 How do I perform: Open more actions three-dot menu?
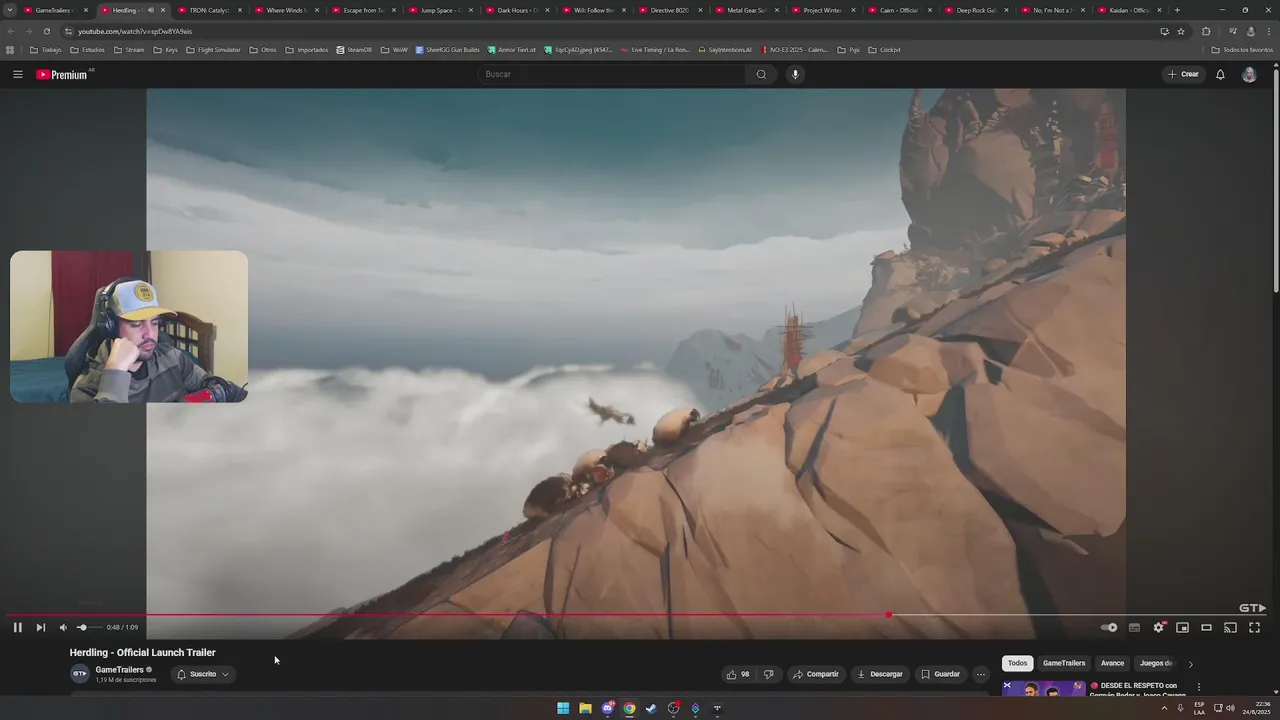click(980, 674)
